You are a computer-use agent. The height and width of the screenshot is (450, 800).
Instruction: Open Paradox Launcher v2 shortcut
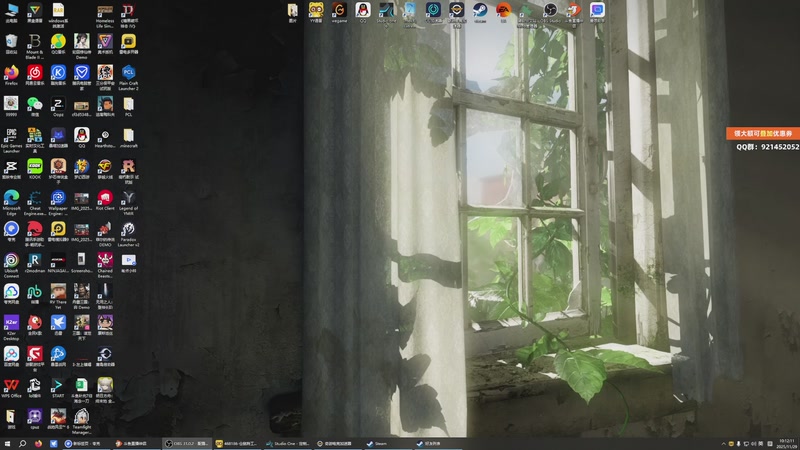(129, 234)
